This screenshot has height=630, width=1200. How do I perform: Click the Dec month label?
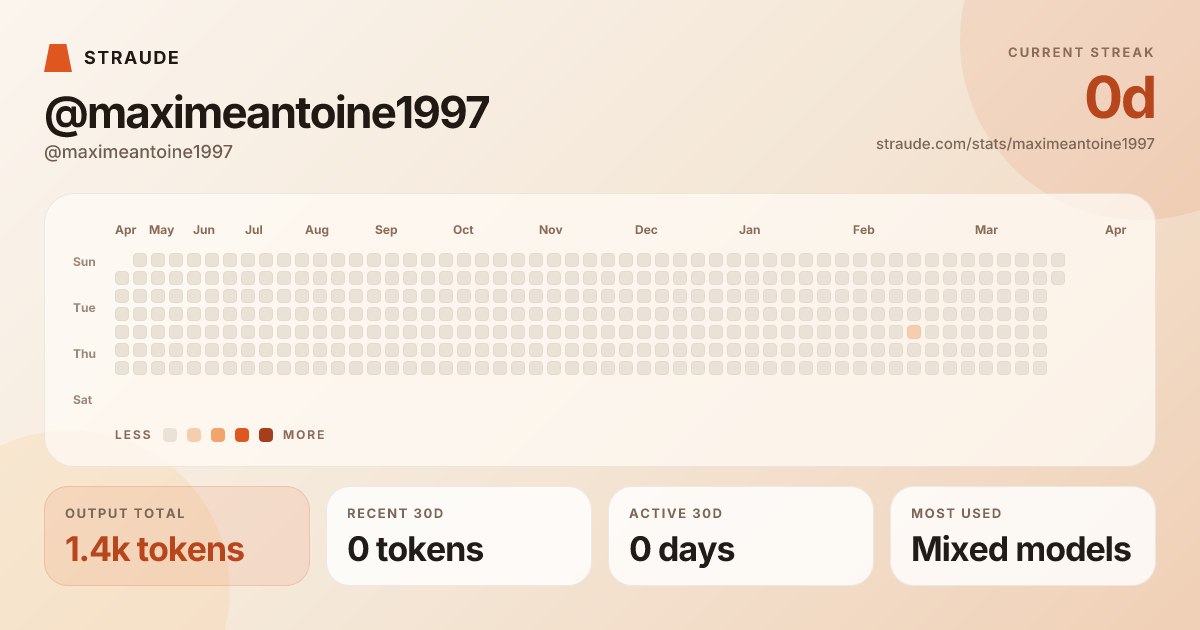click(646, 230)
